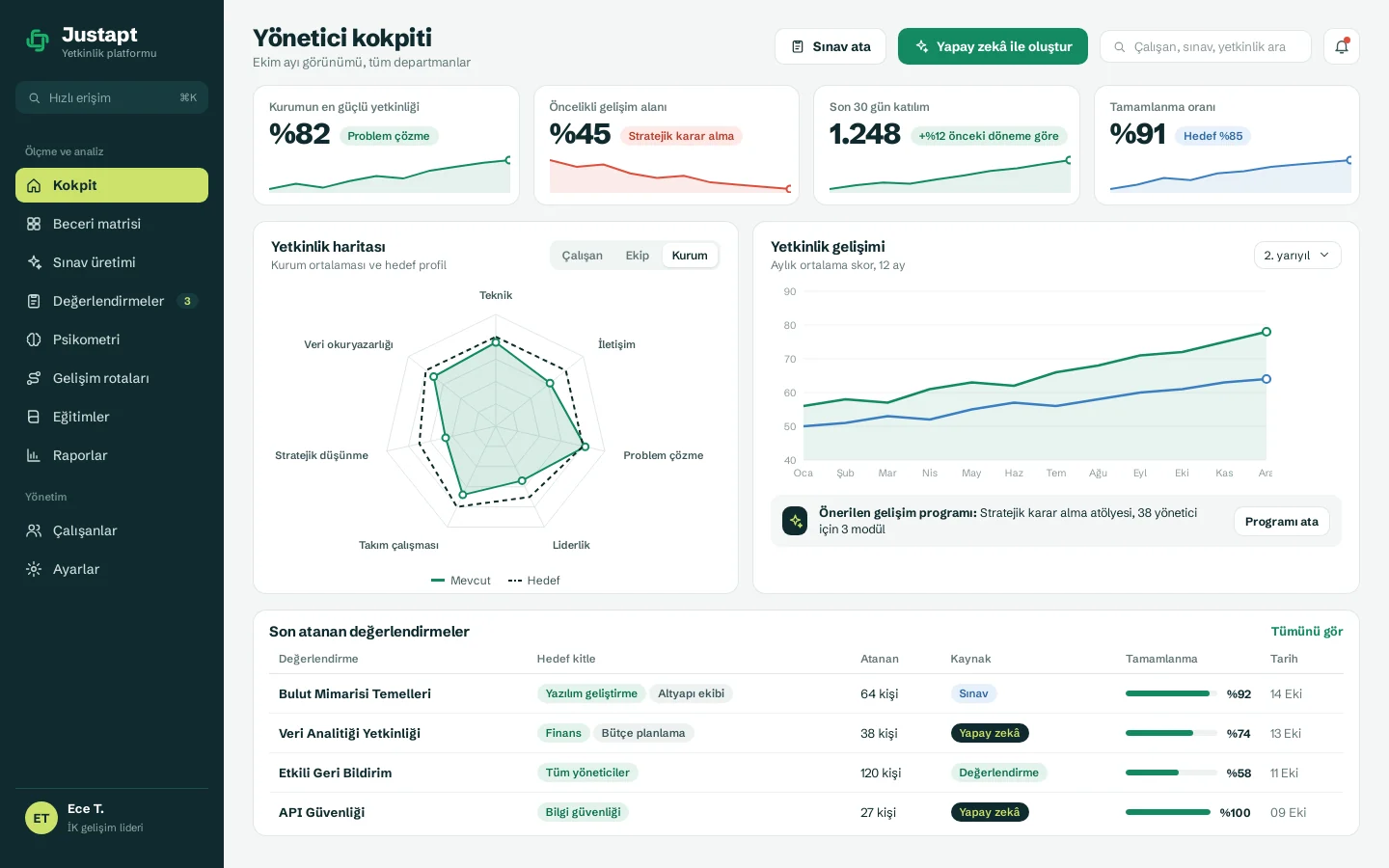Screen dimensions: 1389x868
Task: Click the Programı ata button
Action: click(1281, 522)
